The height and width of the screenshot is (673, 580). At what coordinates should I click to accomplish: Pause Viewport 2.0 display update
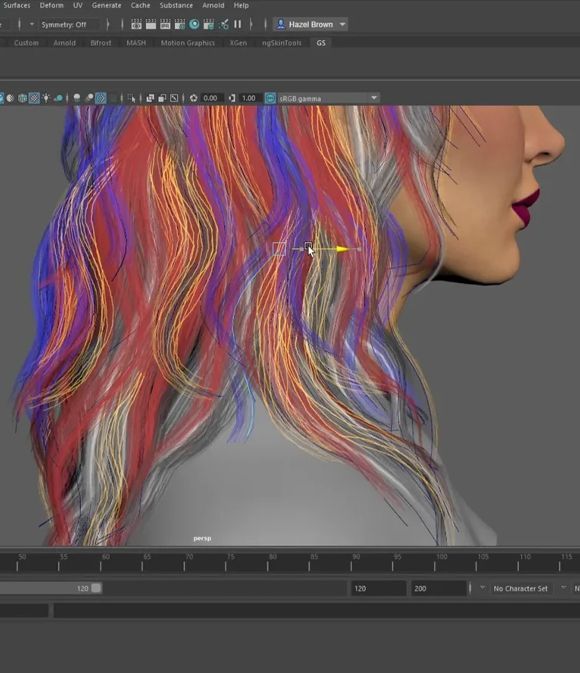237,24
